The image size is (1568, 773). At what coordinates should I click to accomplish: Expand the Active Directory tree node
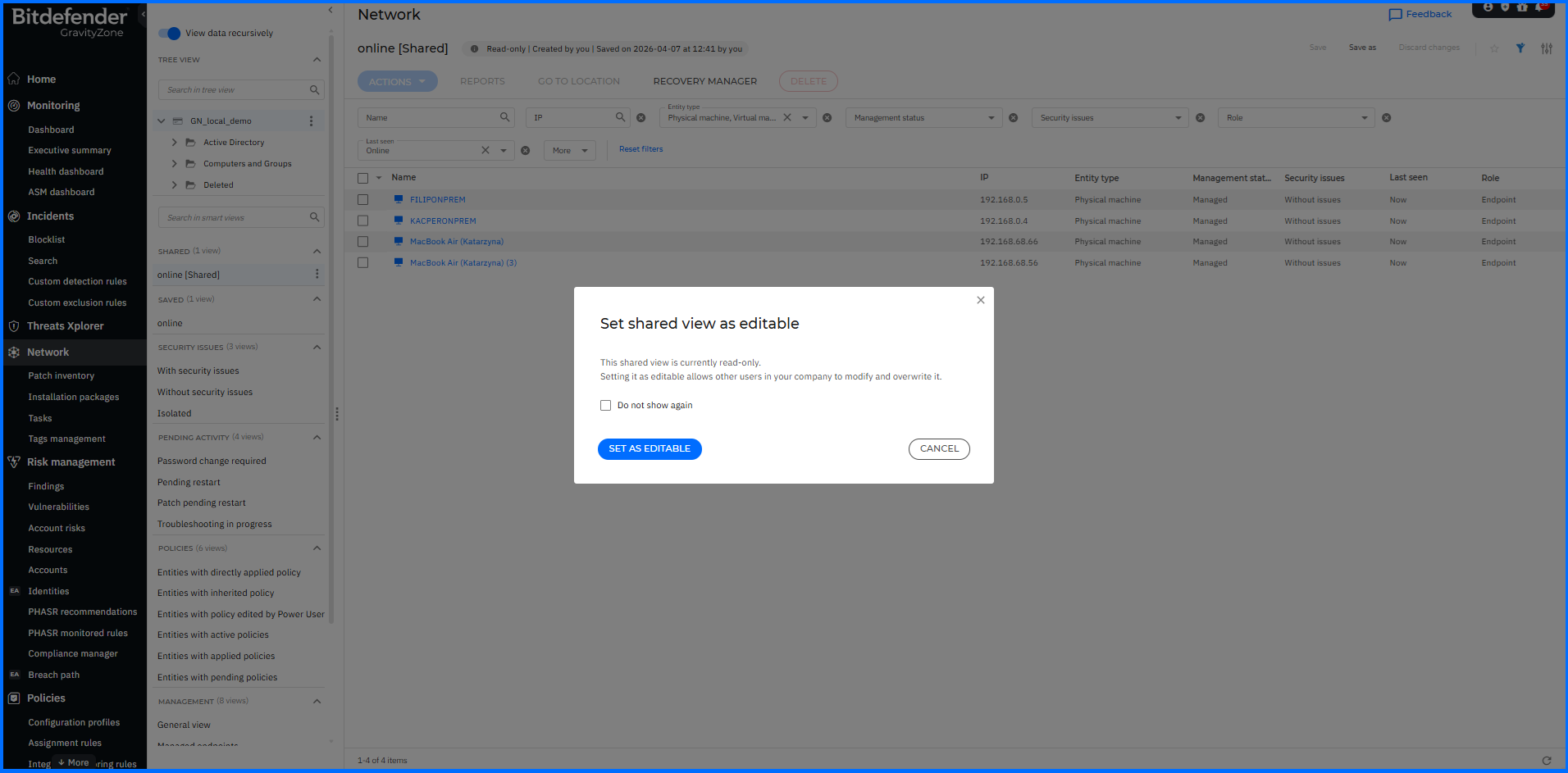pyautogui.click(x=174, y=143)
